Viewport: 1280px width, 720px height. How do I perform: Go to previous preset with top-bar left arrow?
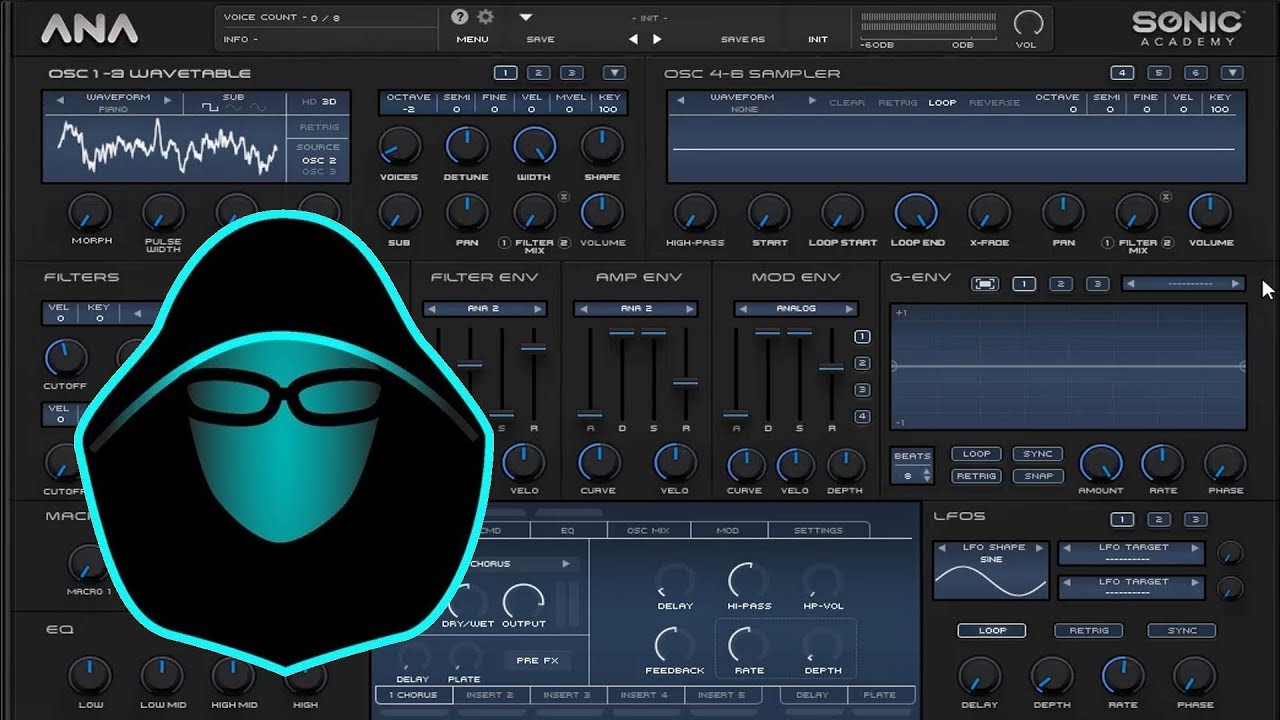point(633,39)
